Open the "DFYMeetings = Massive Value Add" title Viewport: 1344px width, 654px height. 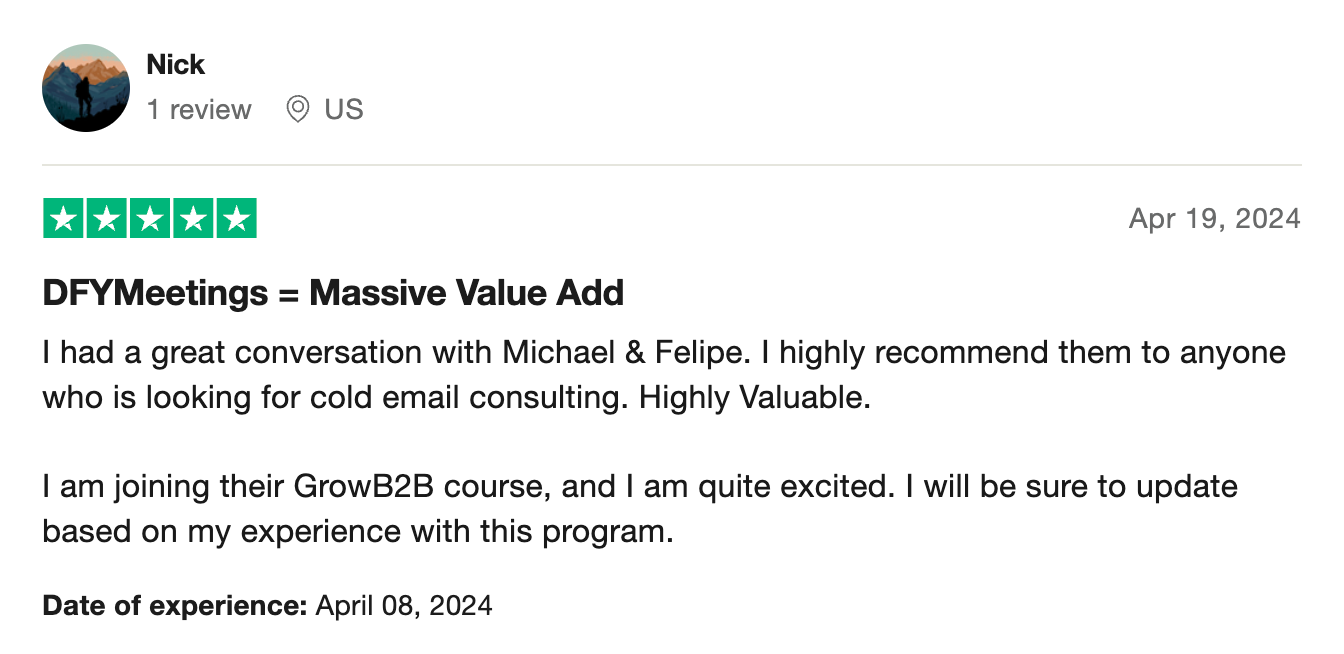[x=333, y=293]
